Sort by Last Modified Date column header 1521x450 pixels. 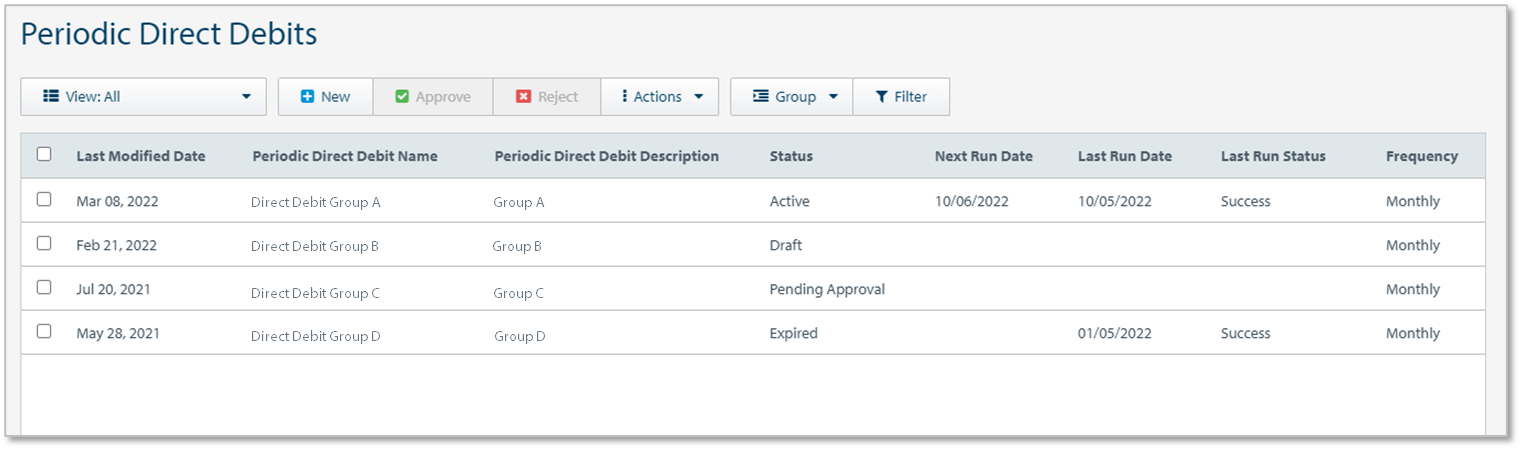[141, 156]
